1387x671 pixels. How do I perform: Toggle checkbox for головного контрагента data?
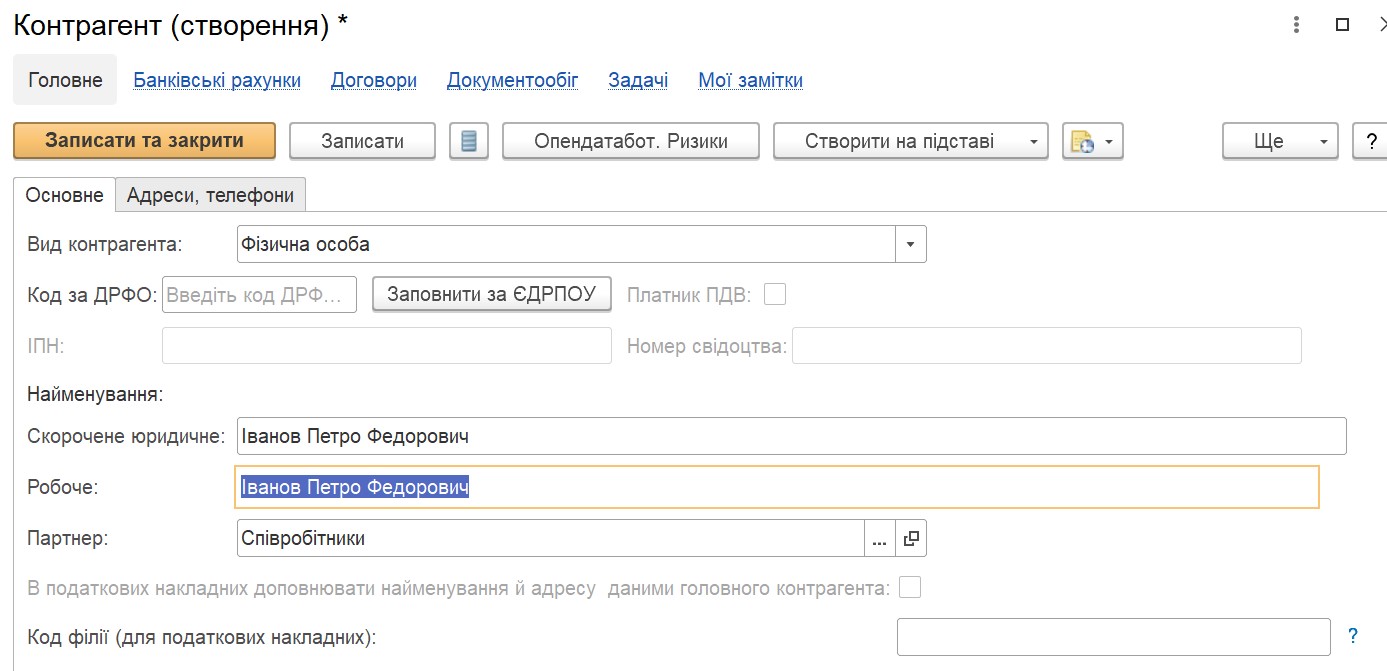pos(909,588)
